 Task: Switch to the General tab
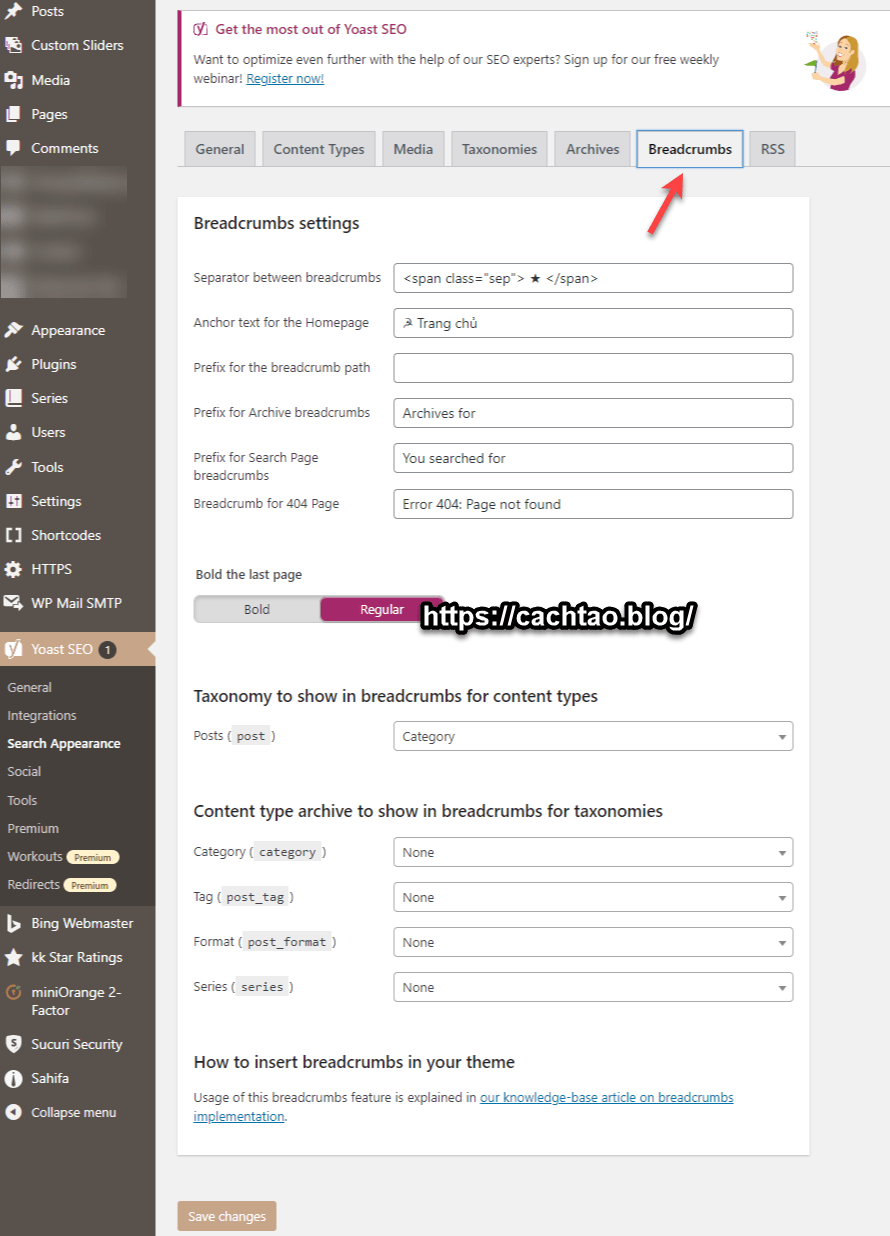tap(220, 149)
